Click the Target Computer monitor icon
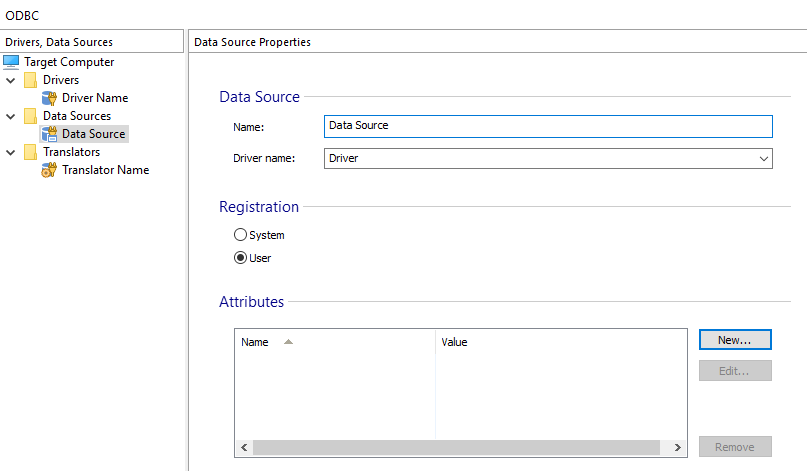807x471 pixels. (x=11, y=62)
